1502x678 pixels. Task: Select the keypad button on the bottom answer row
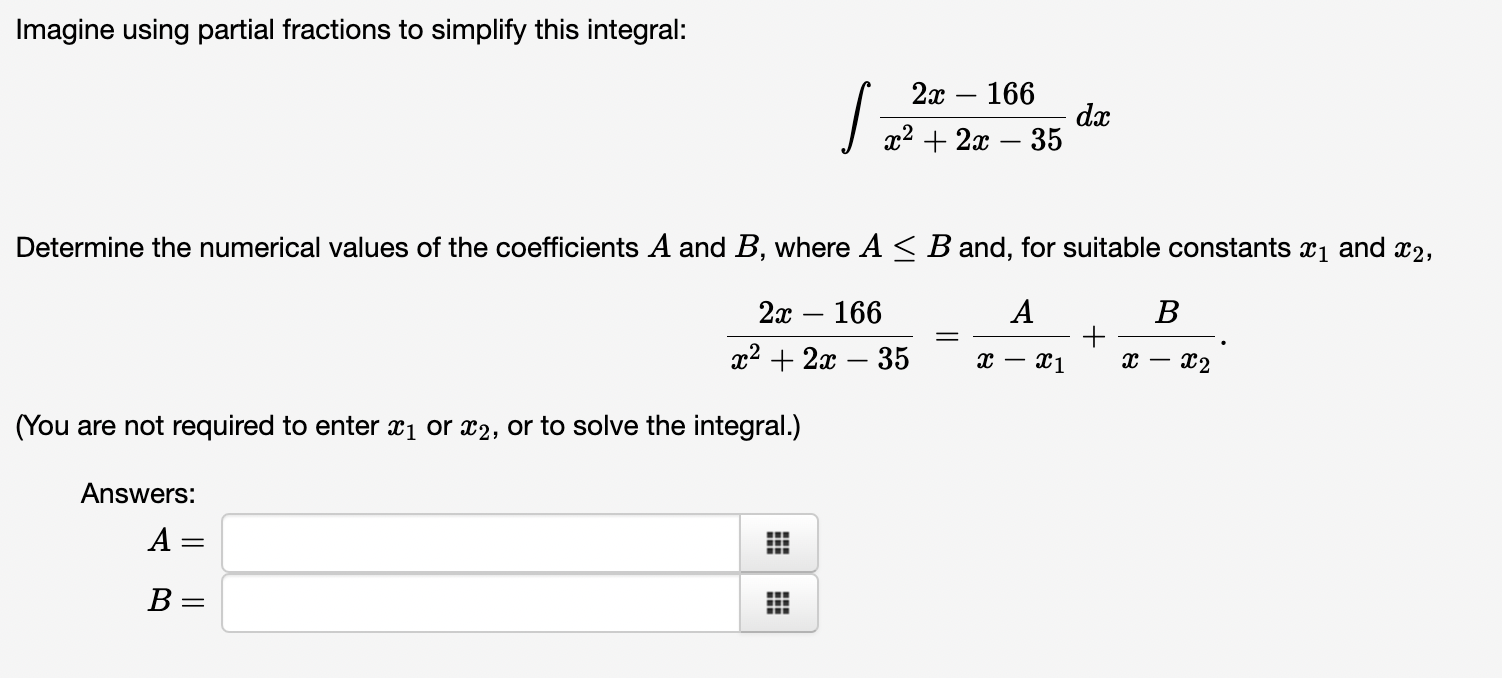[778, 602]
